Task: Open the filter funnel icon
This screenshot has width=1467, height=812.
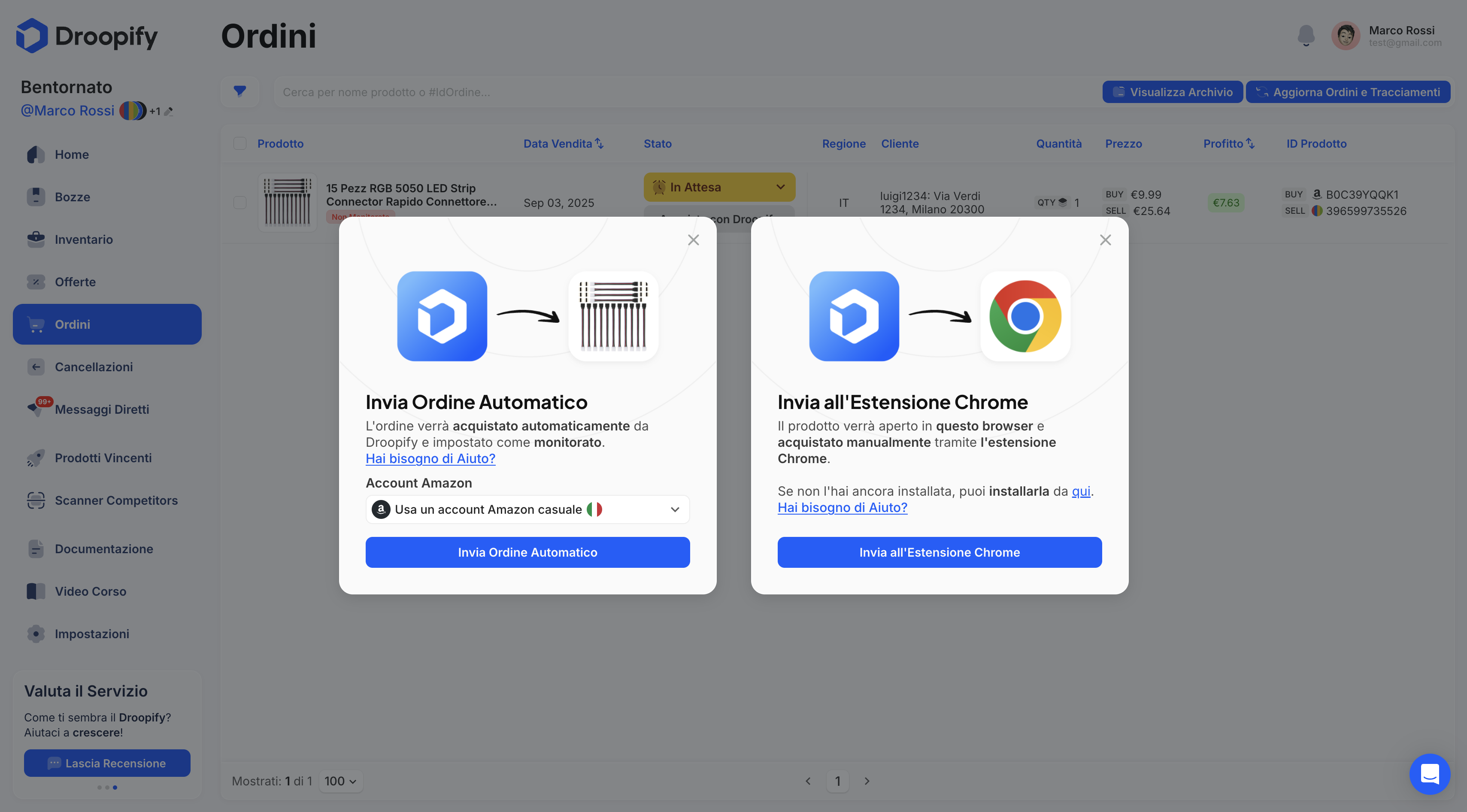Action: [240, 92]
